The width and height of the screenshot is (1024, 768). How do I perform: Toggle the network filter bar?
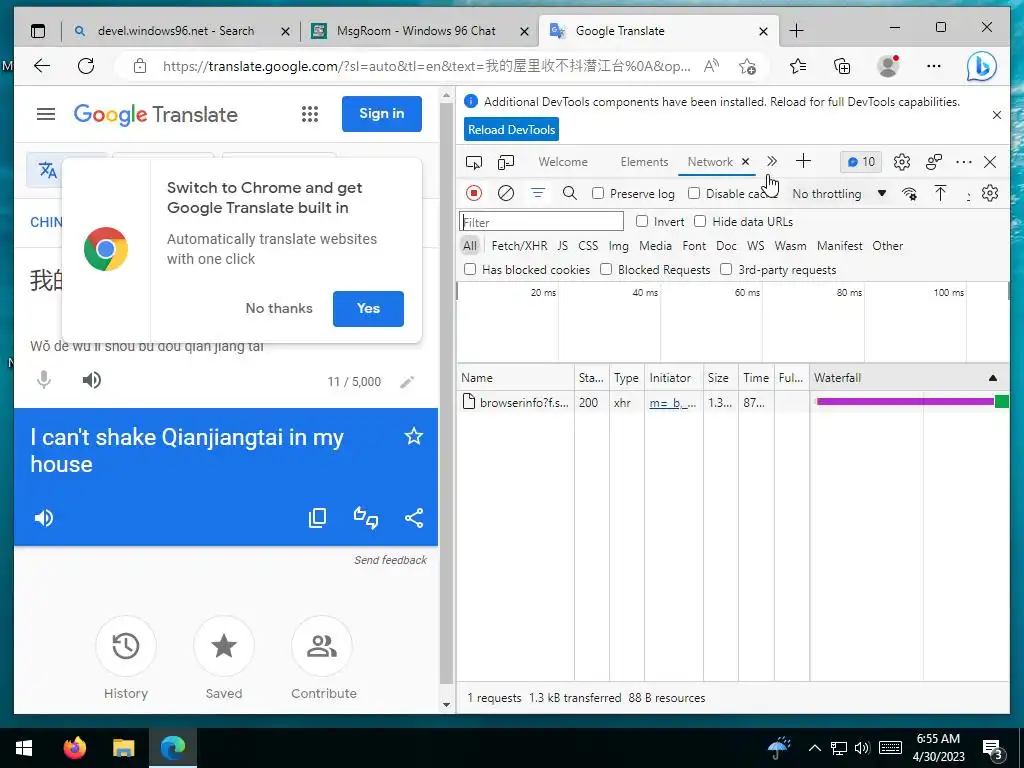pos(537,193)
